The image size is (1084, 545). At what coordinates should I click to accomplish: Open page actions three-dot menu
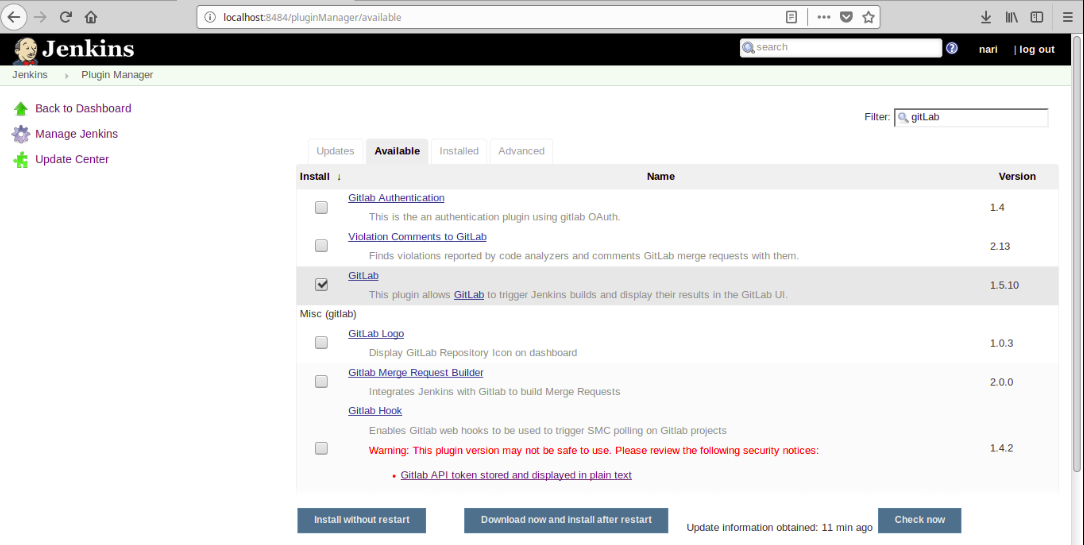823,17
